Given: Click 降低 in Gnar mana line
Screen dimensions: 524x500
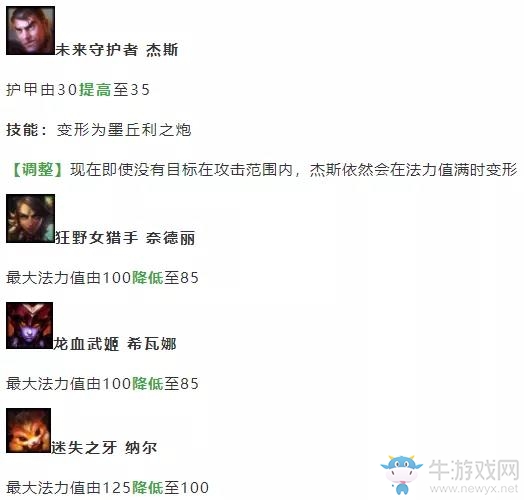Looking at the screenshot, I should (148, 488).
